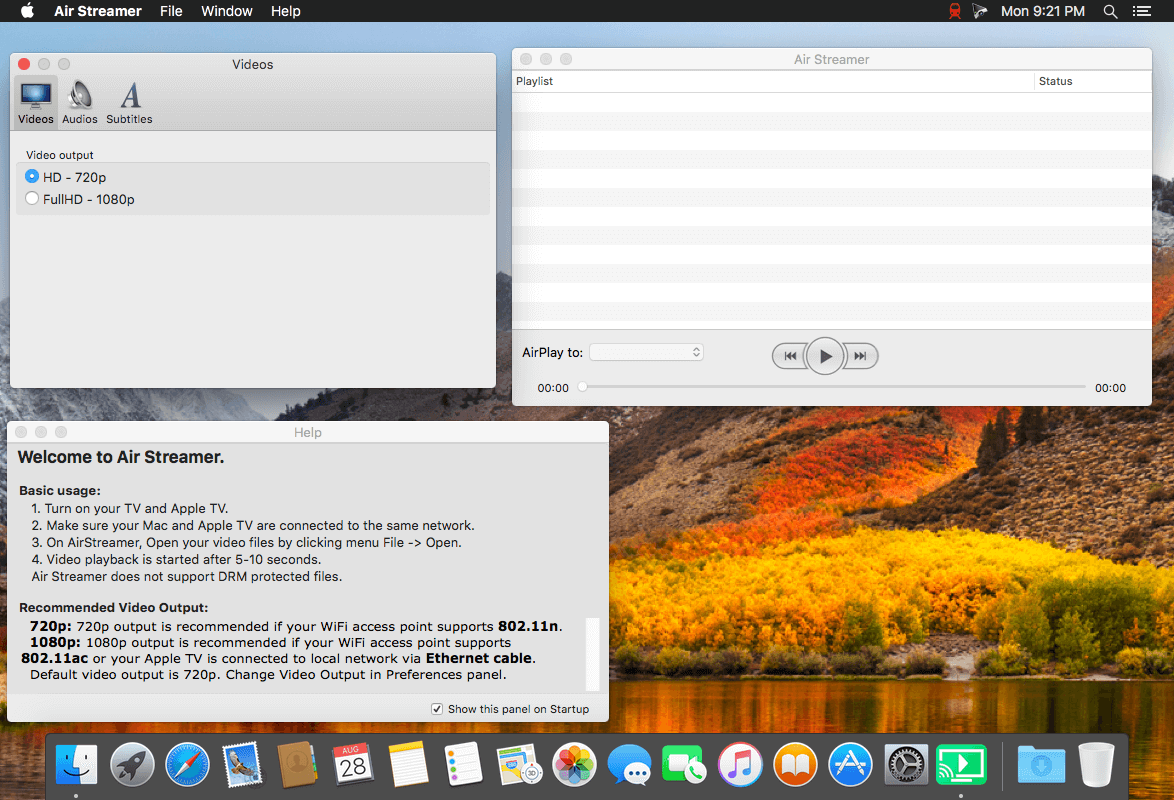Open iTunes from the Dock
The image size is (1174, 800).
click(x=740, y=765)
